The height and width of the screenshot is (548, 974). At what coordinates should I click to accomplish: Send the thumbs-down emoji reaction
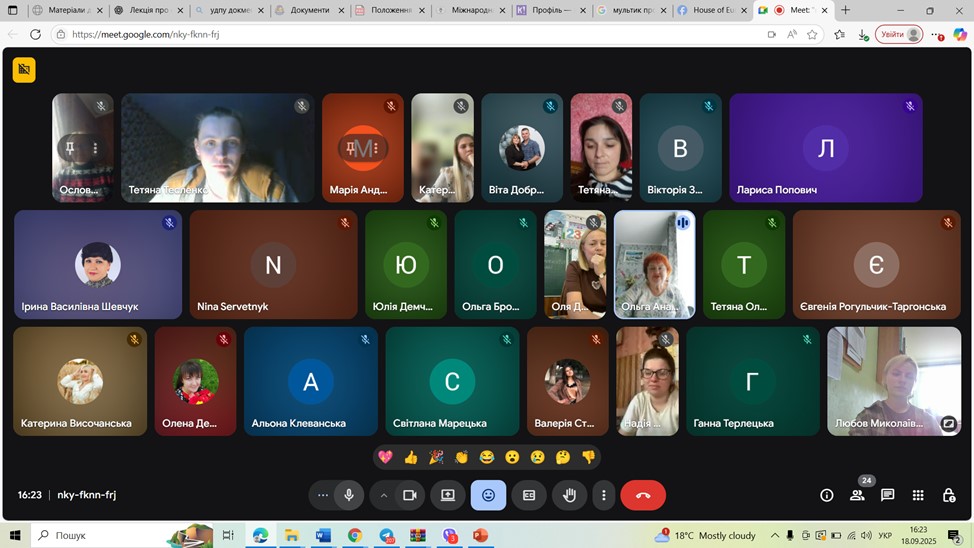(588, 457)
